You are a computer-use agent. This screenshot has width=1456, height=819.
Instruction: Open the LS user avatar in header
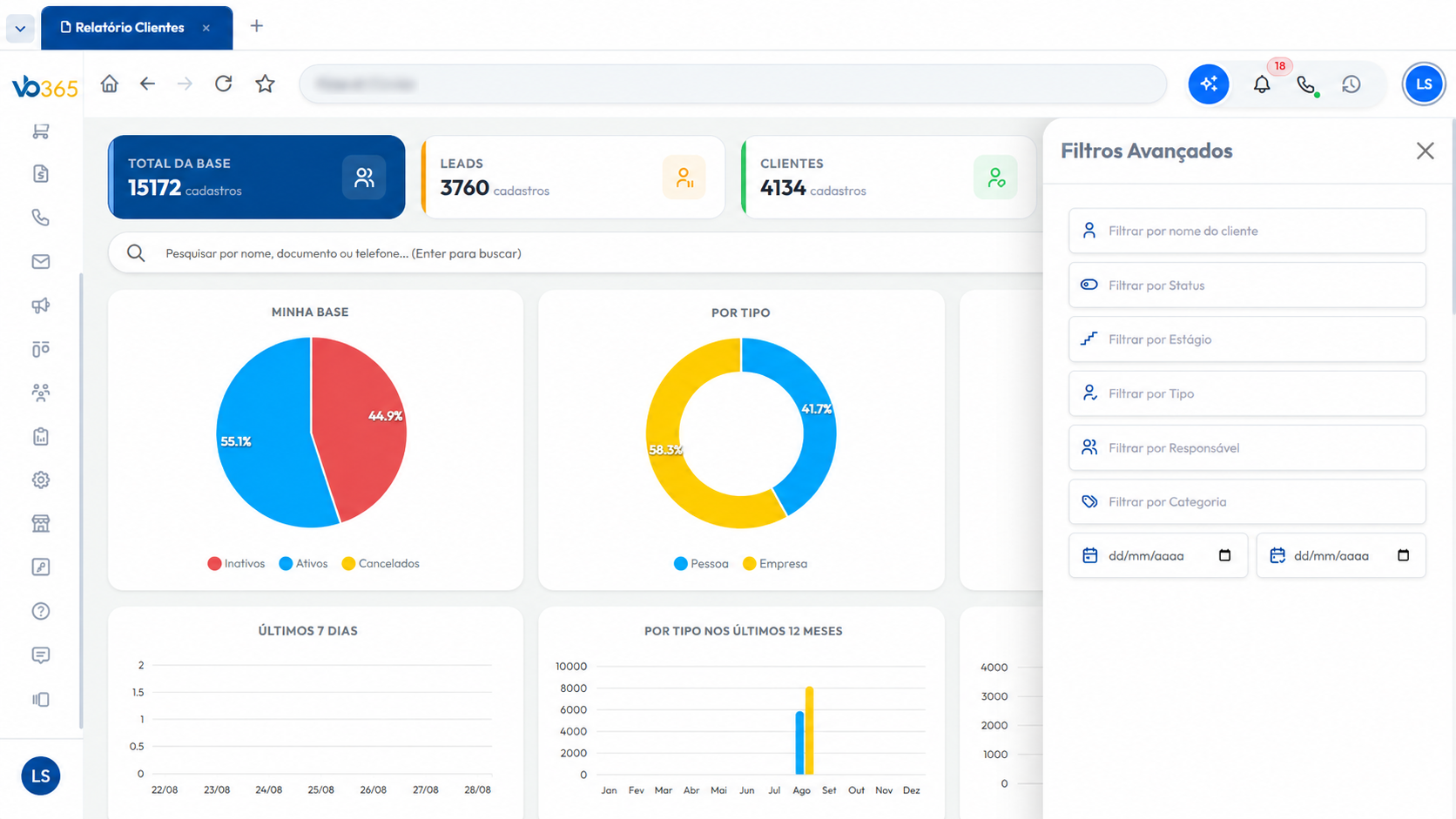click(x=1424, y=84)
